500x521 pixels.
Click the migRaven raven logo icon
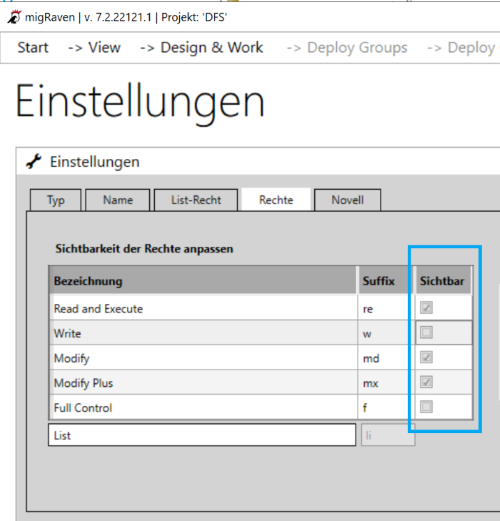(x=14, y=17)
